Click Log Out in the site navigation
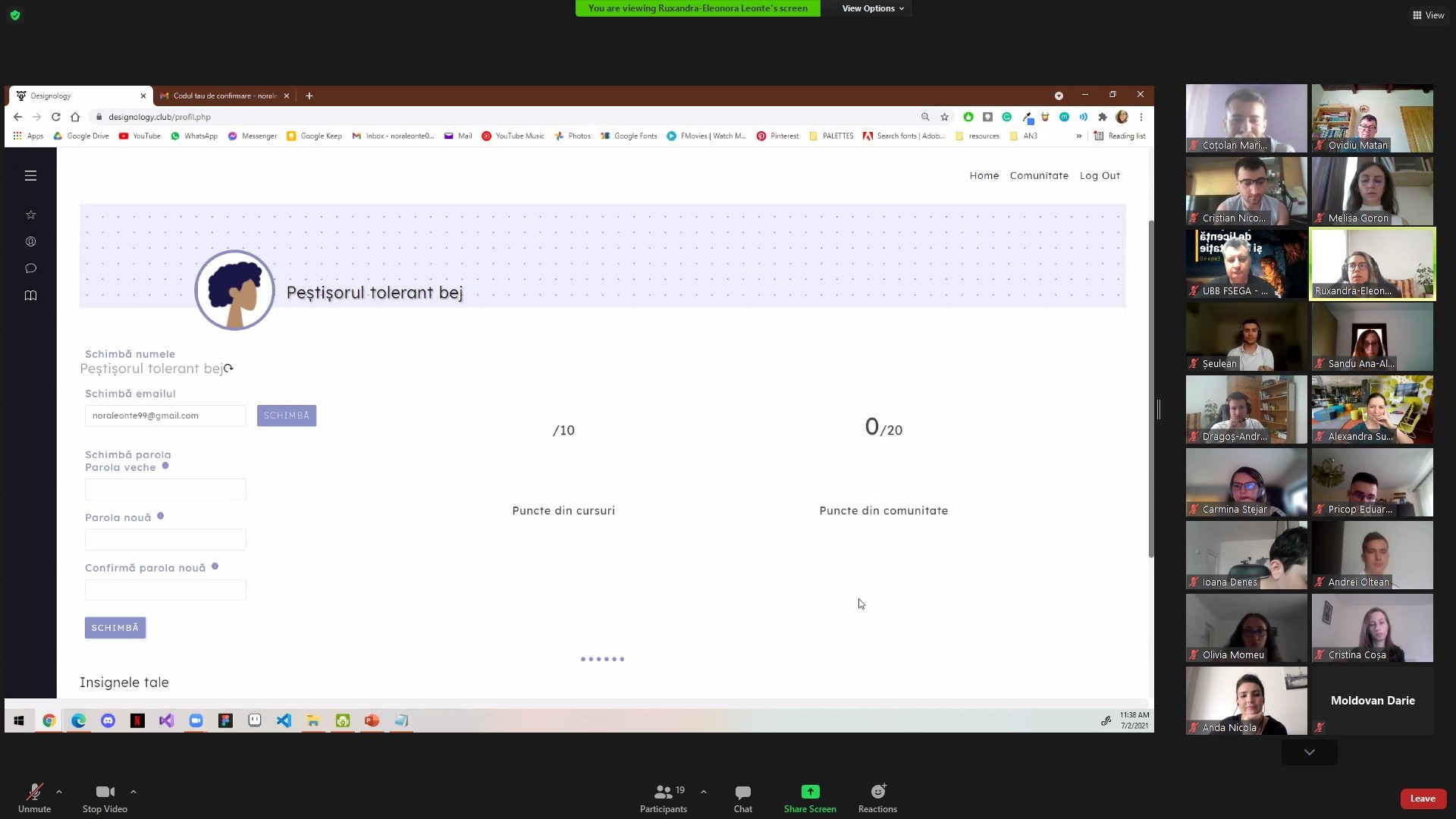 pos(1099,175)
